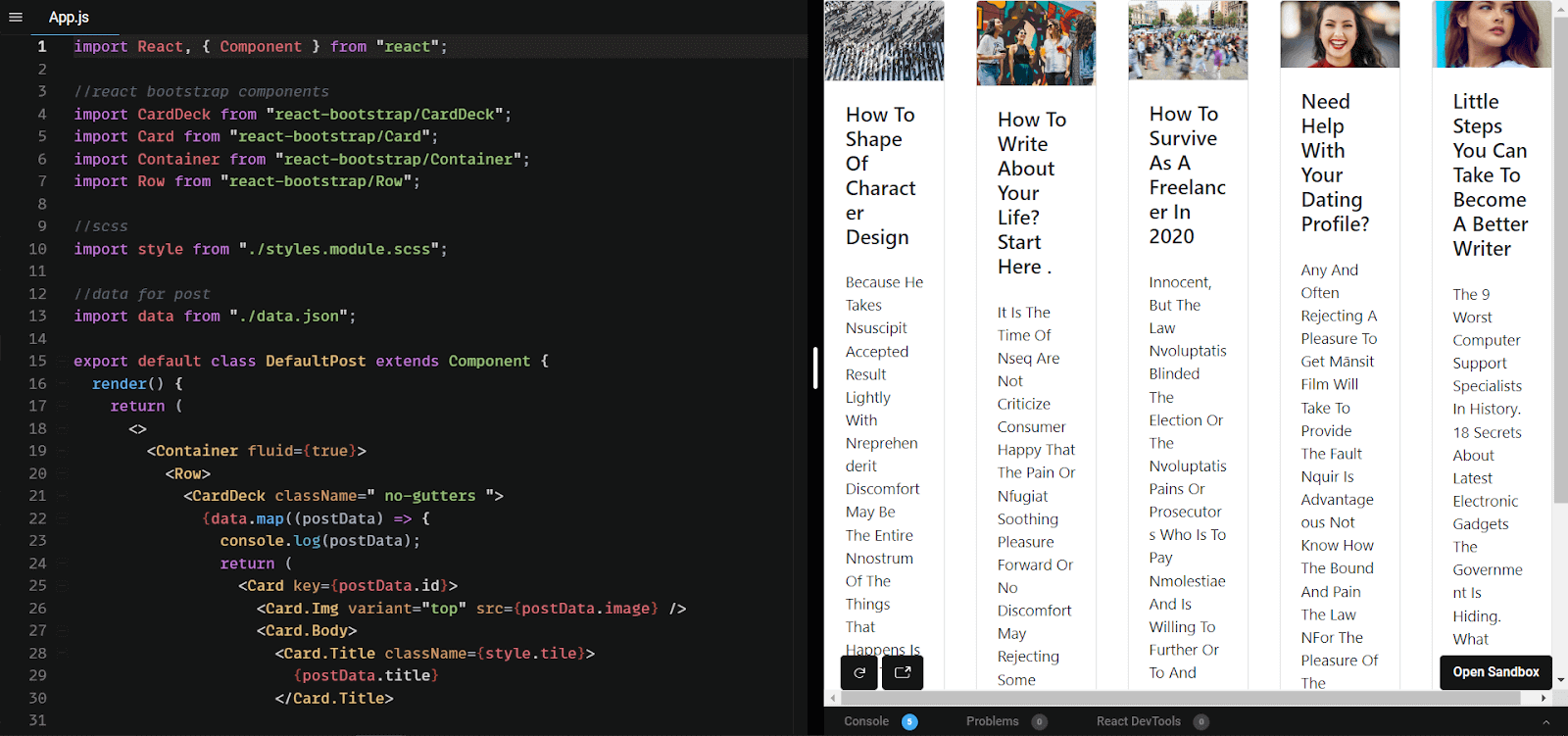
Task: Click the crowd crossing thumbnail of first card
Action: click(x=884, y=41)
